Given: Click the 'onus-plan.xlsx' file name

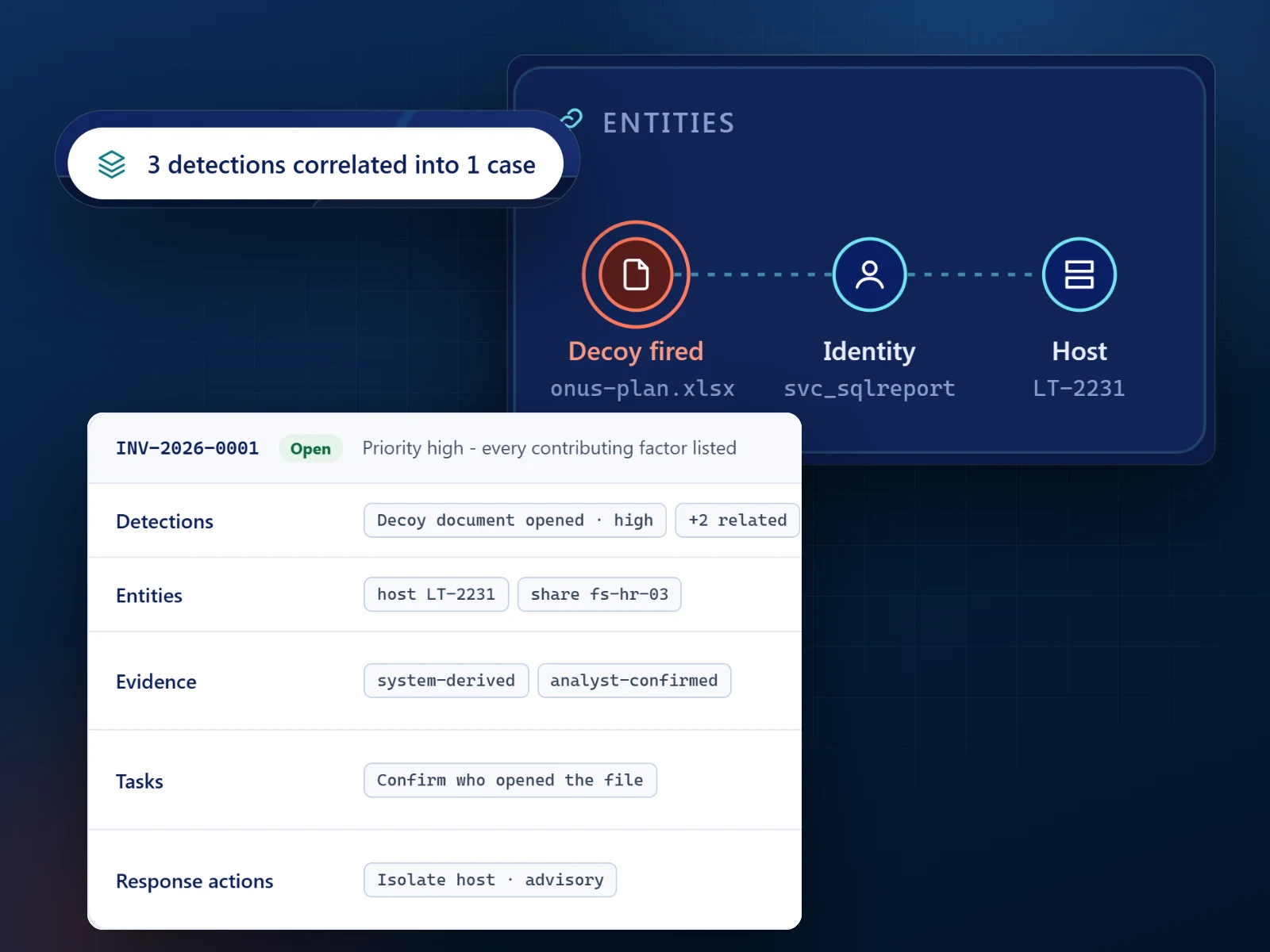Looking at the screenshot, I should [642, 388].
